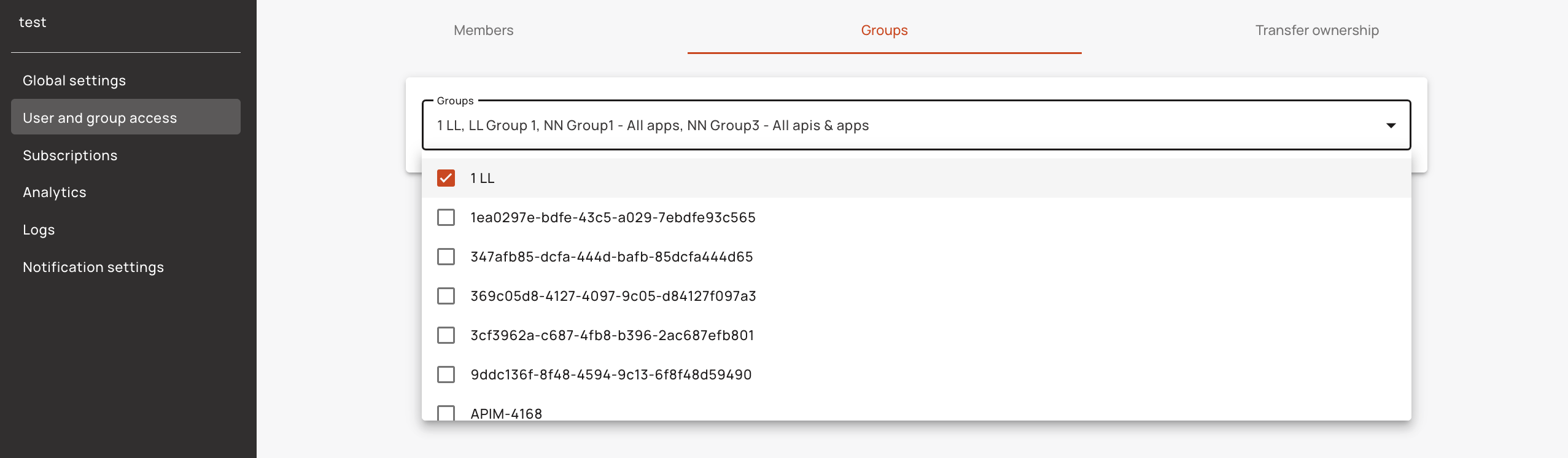
Task: Switch to the Members tab
Action: (x=483, y=30)
